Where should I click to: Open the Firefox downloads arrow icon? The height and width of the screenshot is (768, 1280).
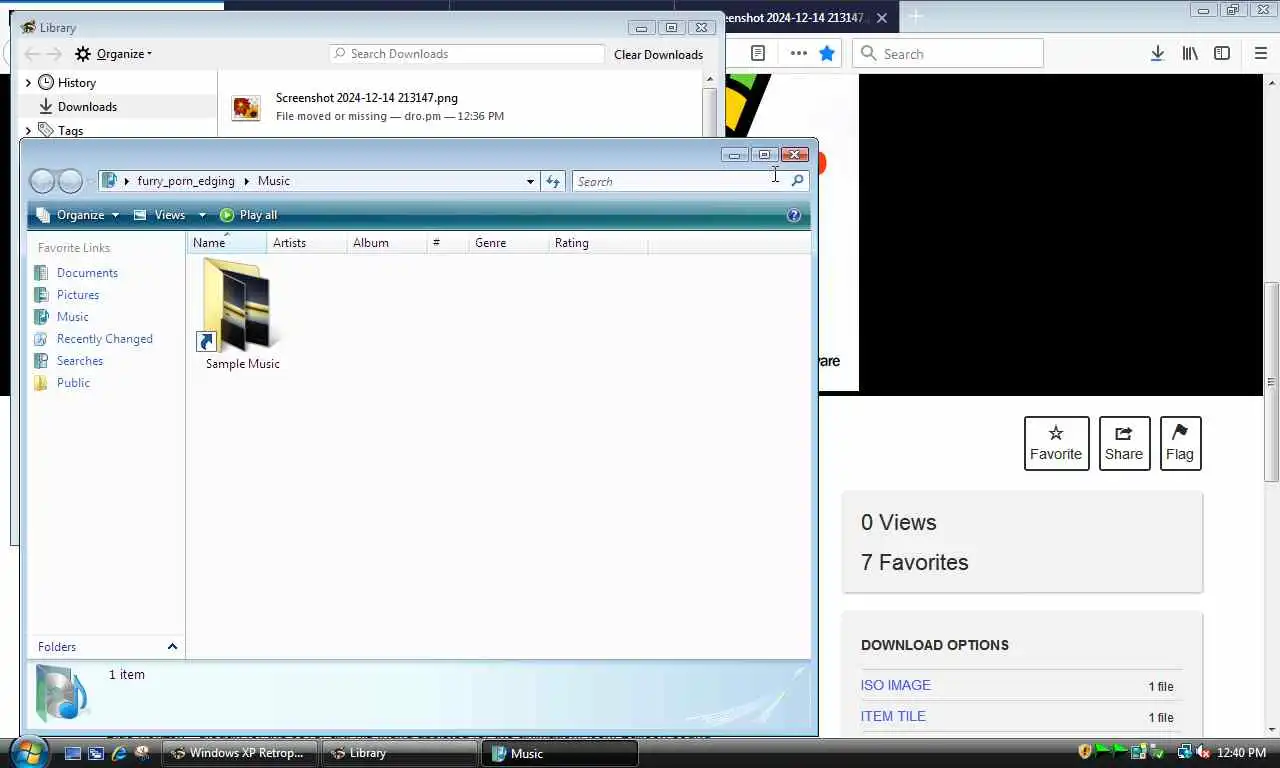coord(1157,53)
